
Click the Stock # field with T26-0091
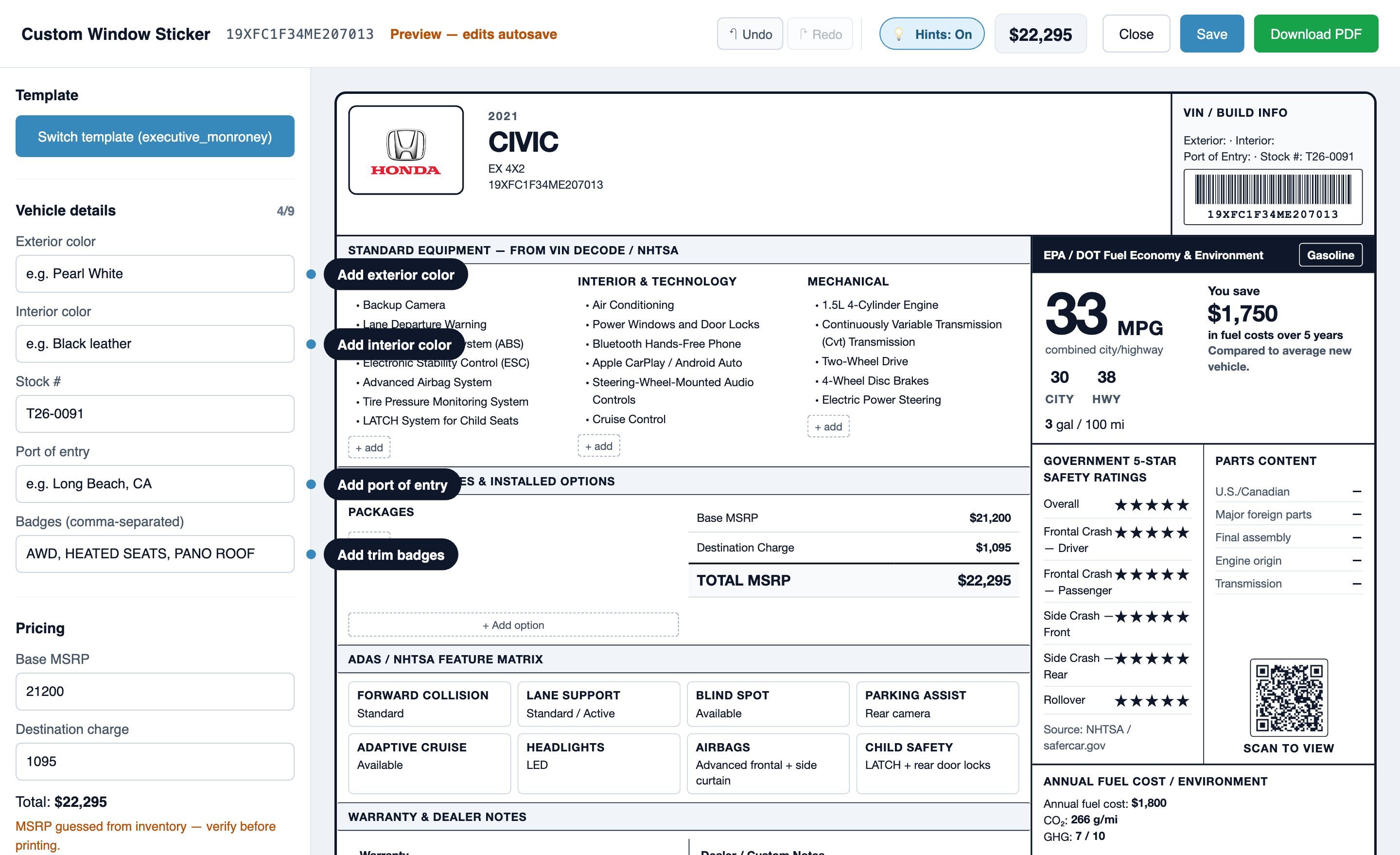click(x=155, y=414)
